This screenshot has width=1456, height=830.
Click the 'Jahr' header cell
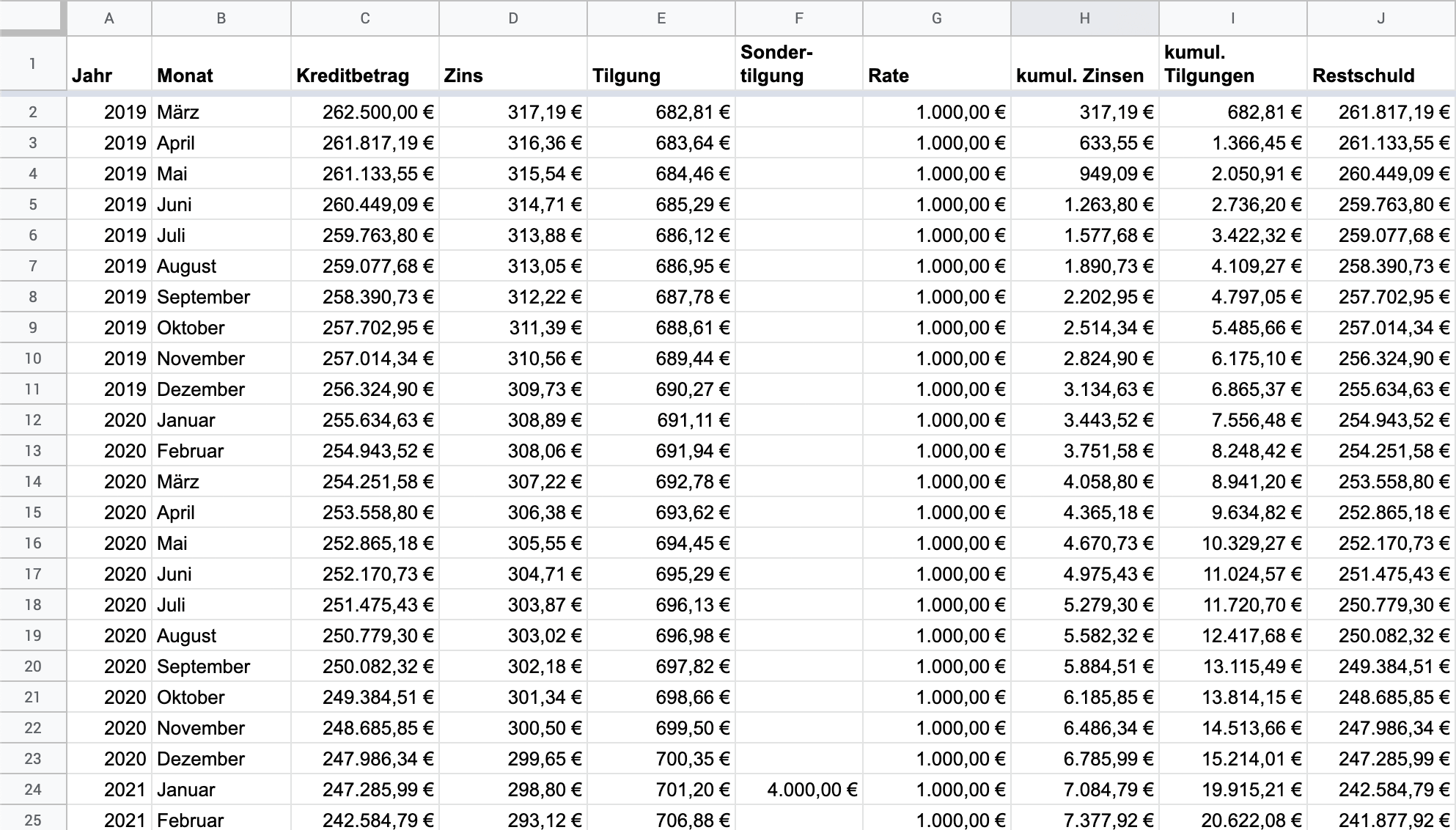point(109,64)
